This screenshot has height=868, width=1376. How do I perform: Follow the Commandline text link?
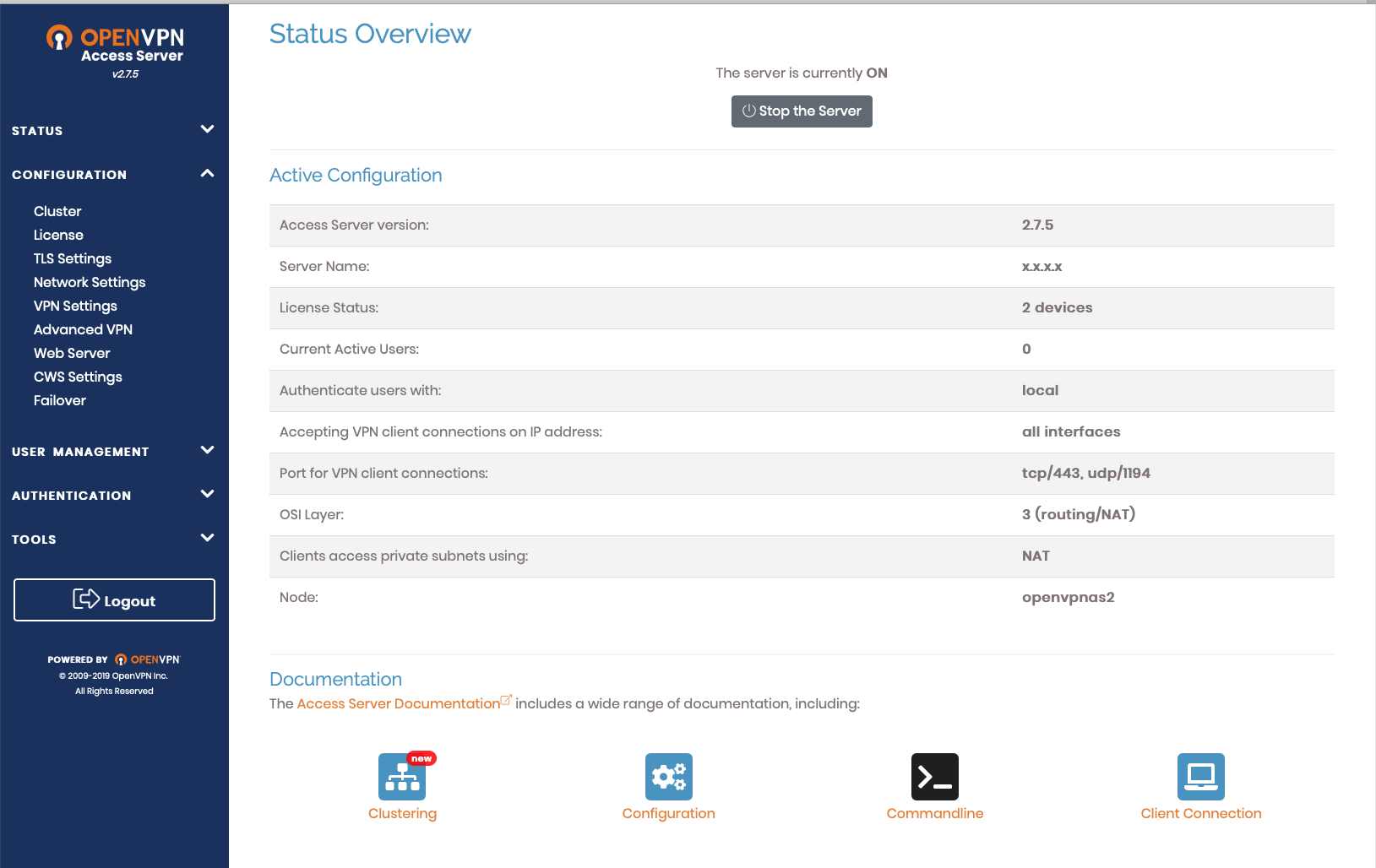click(935, 813)
